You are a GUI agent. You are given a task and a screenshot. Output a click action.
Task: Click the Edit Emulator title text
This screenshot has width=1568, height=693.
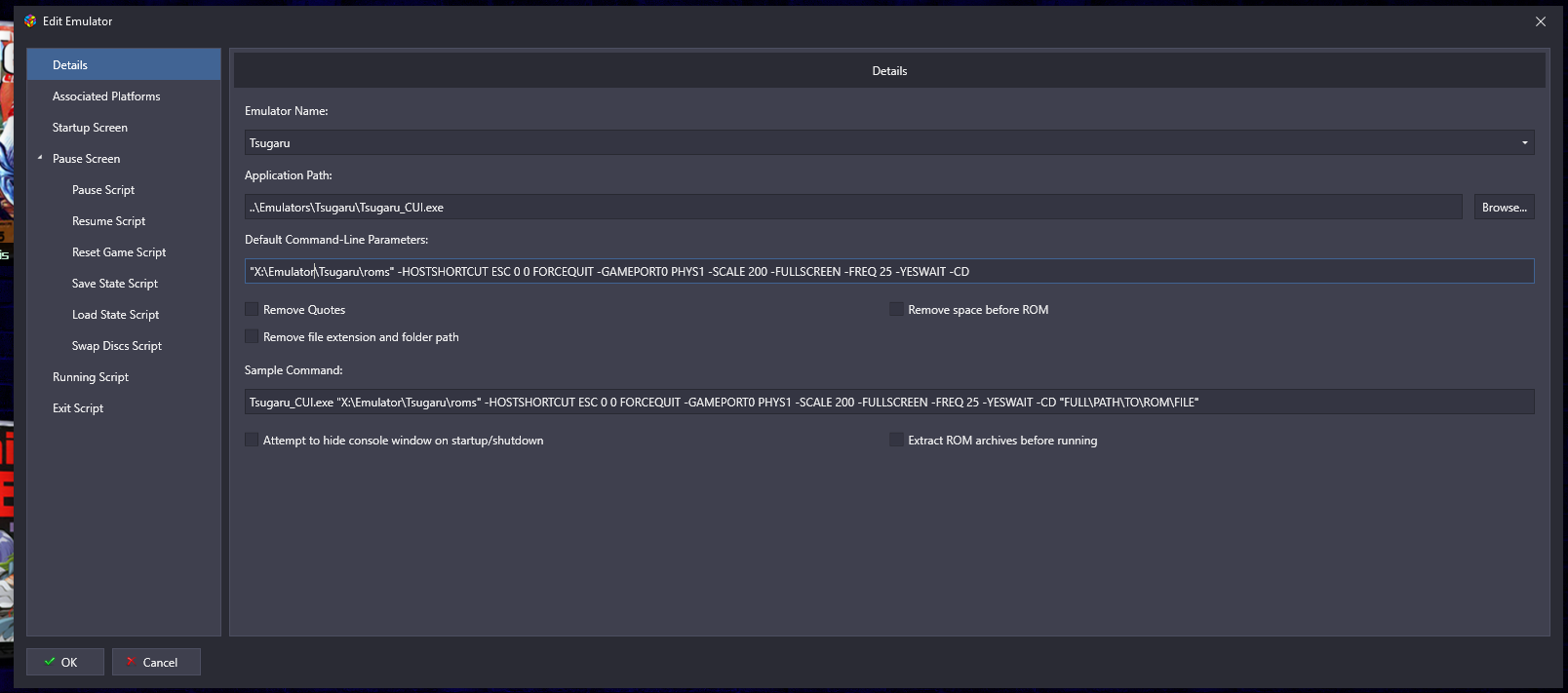77,20
